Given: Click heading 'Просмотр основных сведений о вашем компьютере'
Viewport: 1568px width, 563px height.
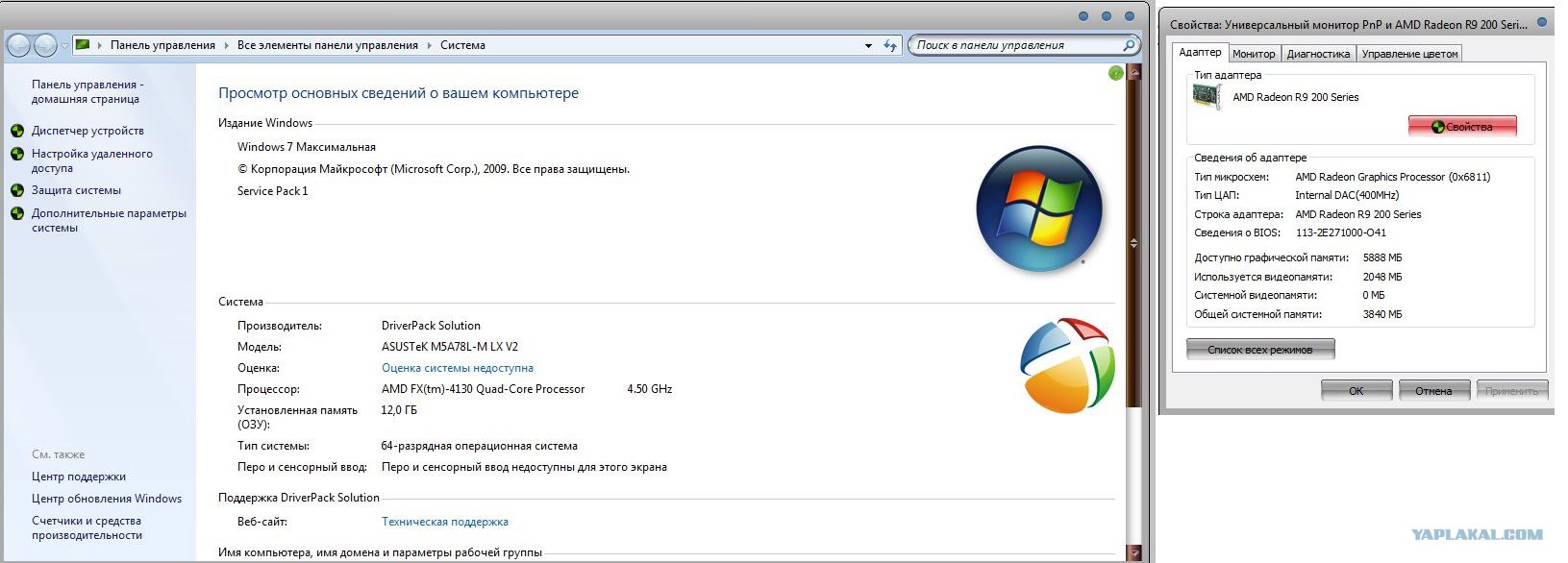Looking at the screenshot, I should (398, 93).
